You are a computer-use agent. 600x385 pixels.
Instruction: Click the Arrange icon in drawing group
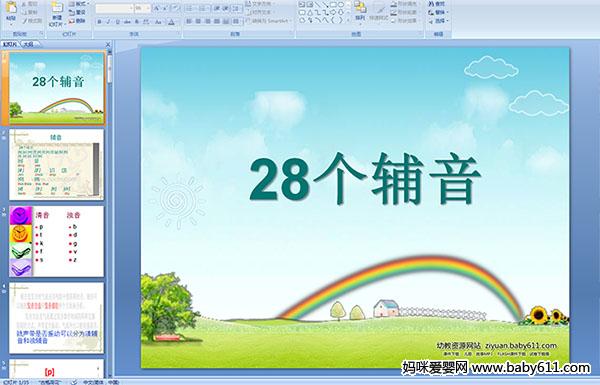360,11
